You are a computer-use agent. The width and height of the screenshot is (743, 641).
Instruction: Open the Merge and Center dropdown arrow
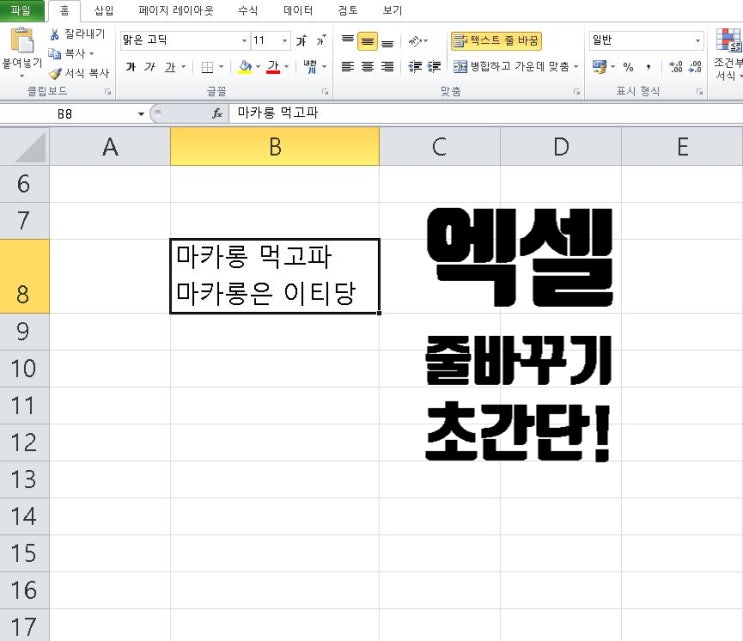click(576, 67)
